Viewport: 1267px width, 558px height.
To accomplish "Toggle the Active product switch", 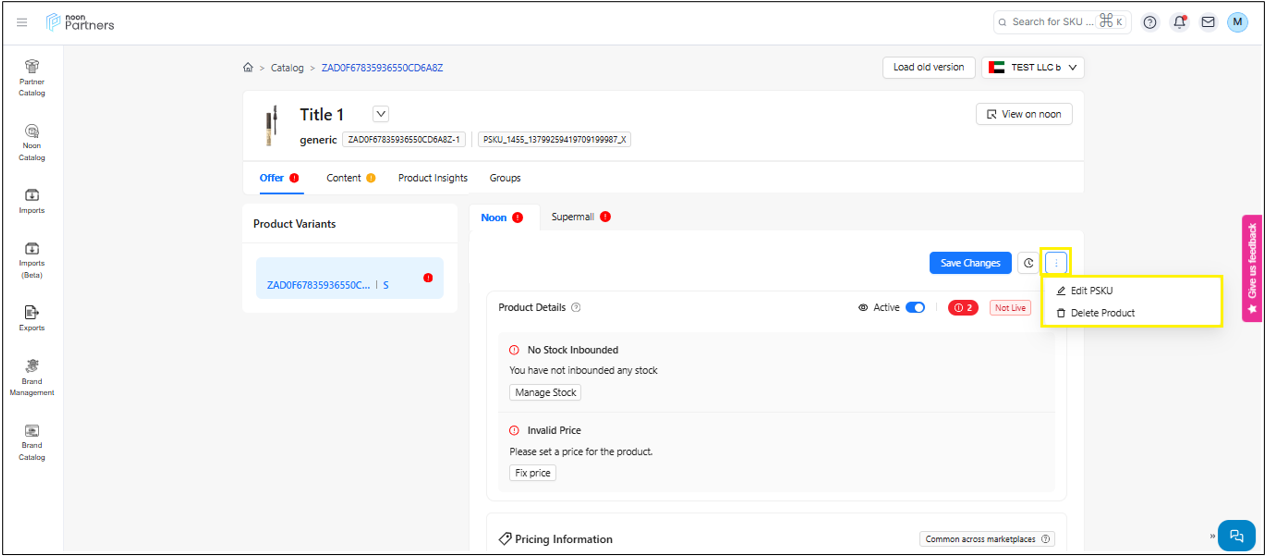I will coord(915,308).
